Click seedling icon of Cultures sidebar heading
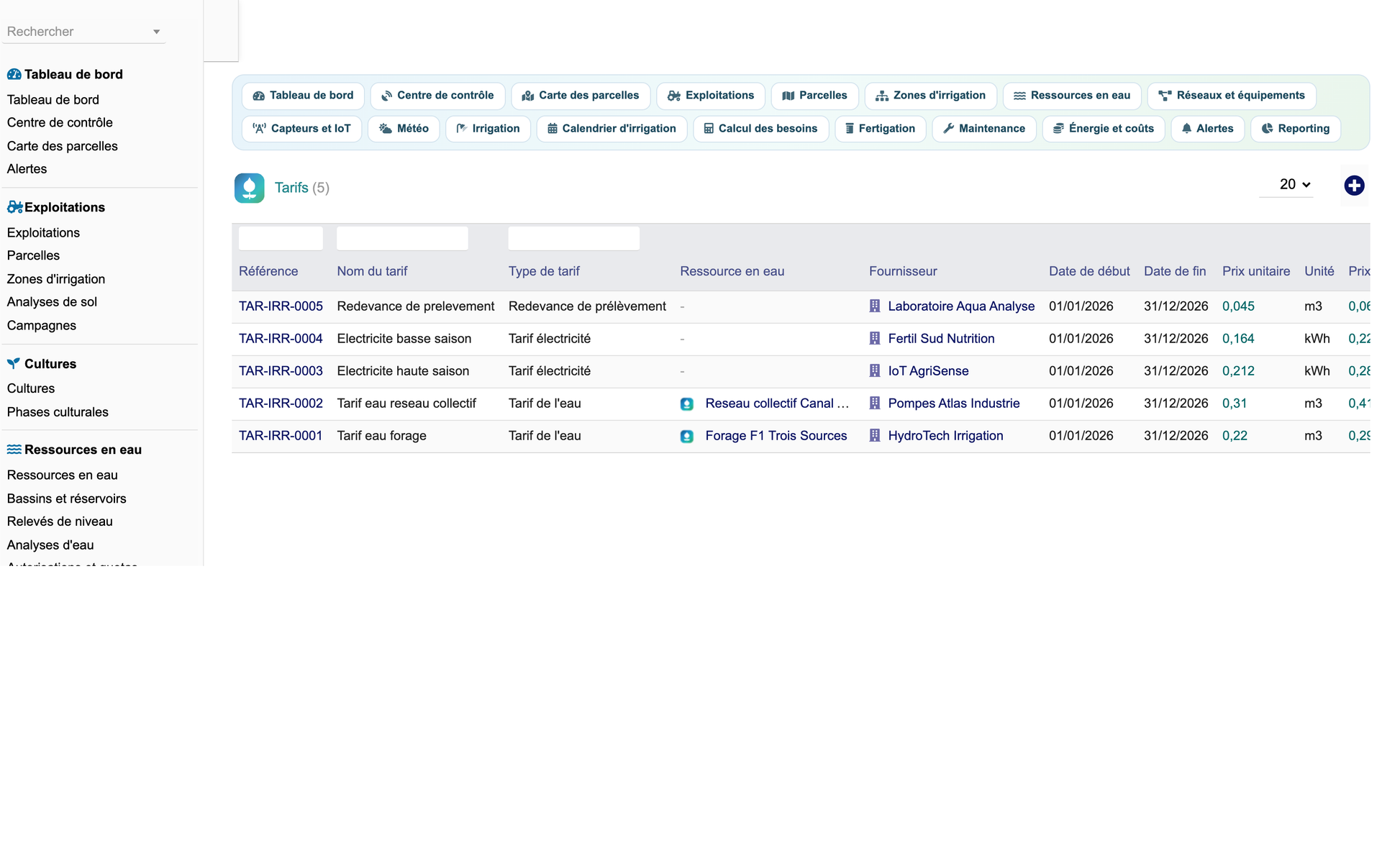The width and height of the screenshot is (1400, 866). click(13, 363)
